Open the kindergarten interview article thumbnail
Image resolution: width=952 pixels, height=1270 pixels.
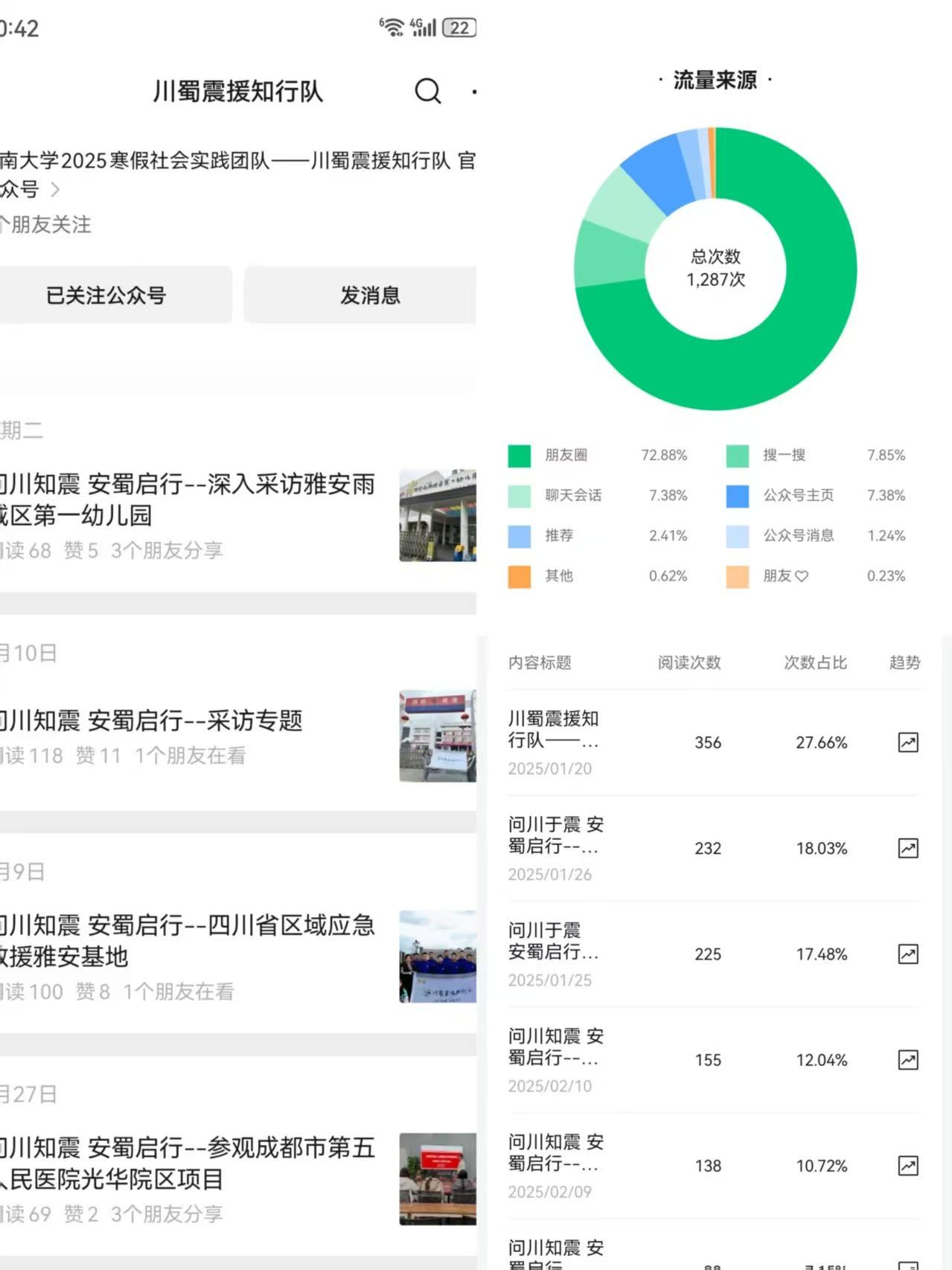[437, 515]
